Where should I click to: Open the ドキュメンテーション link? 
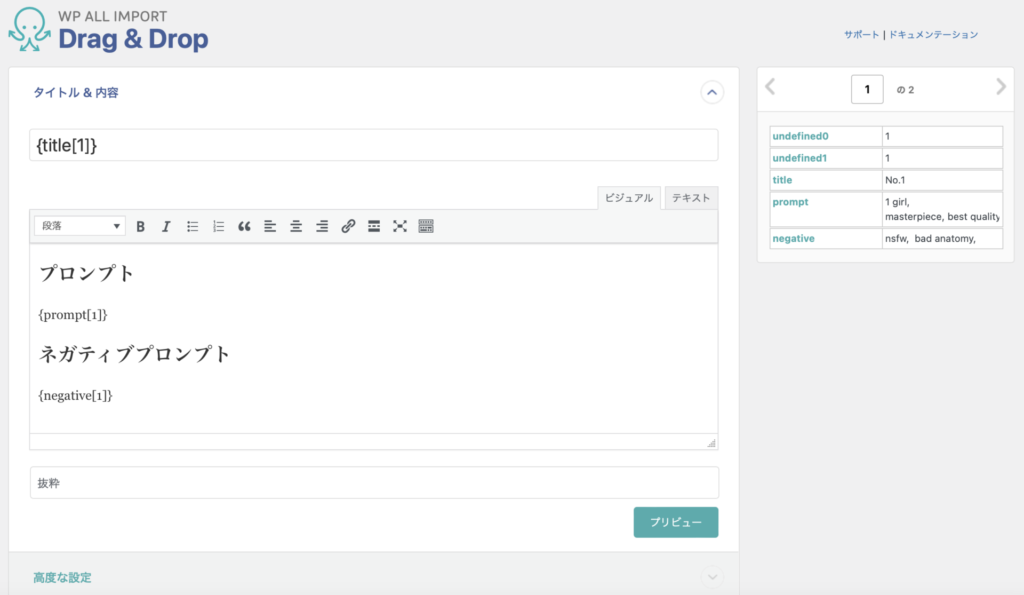933,35
